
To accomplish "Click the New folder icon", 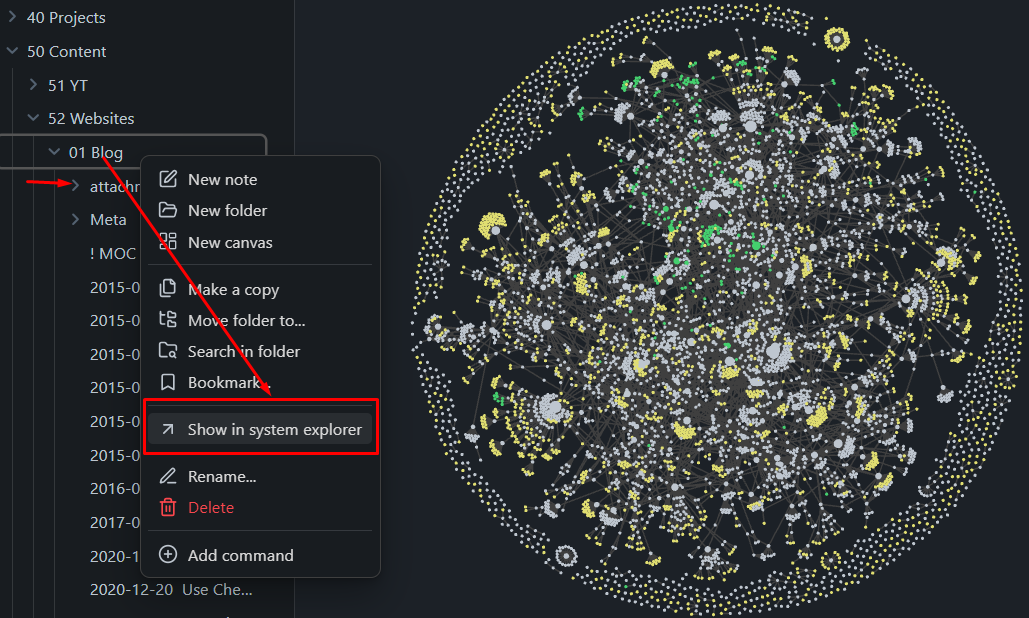I will [x=168, y=210].
